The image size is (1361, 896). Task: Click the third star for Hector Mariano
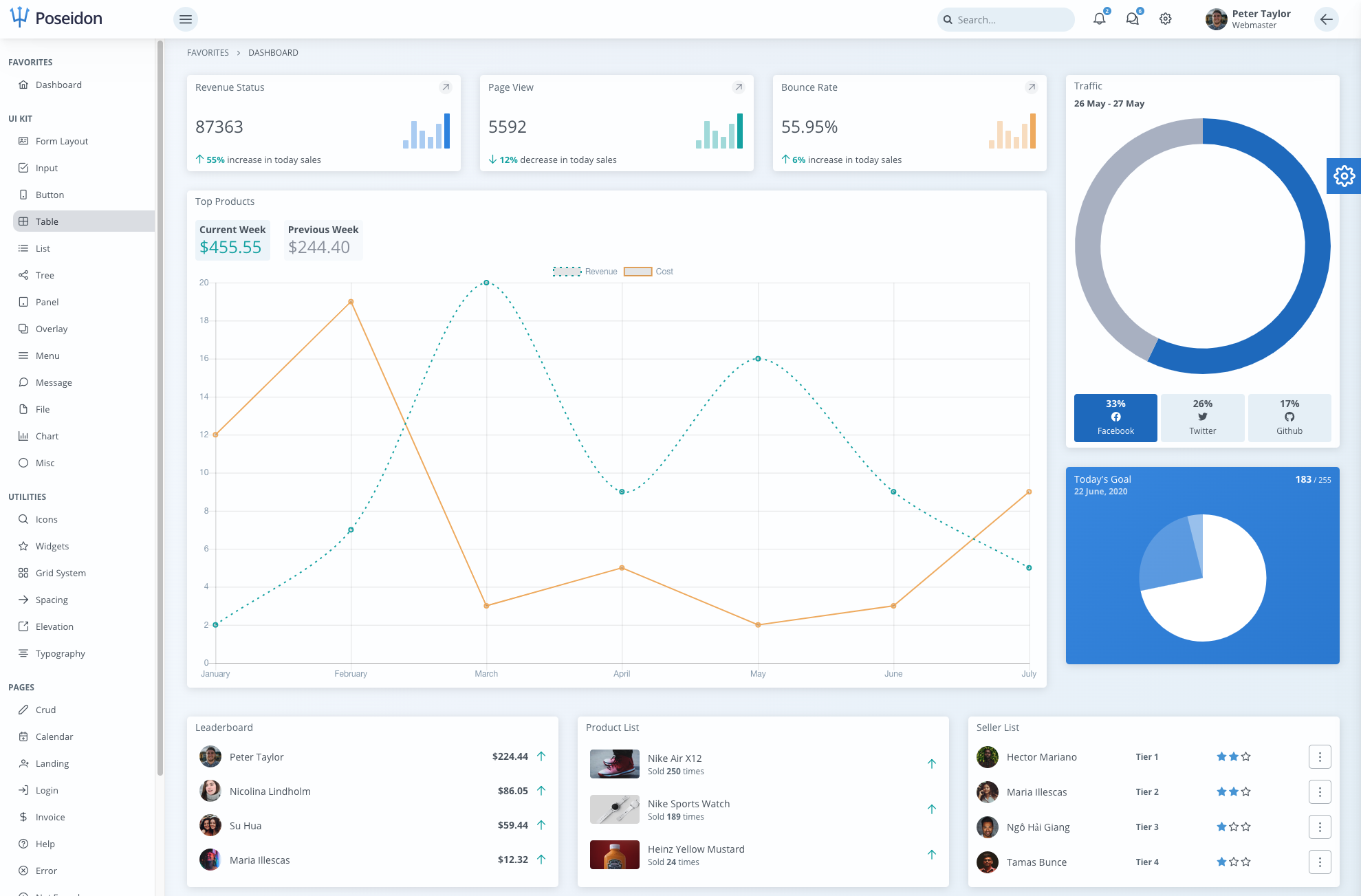pos(1246,757)
